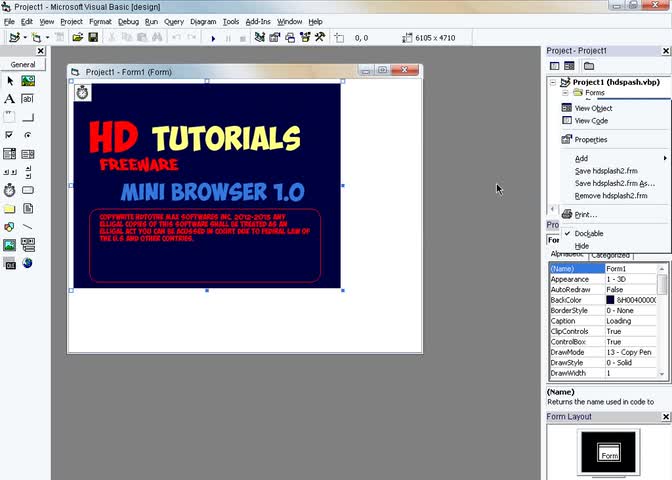Click the Open Project toolbar icon
This screenshot has height=480, width=672.
pos(78,38)
